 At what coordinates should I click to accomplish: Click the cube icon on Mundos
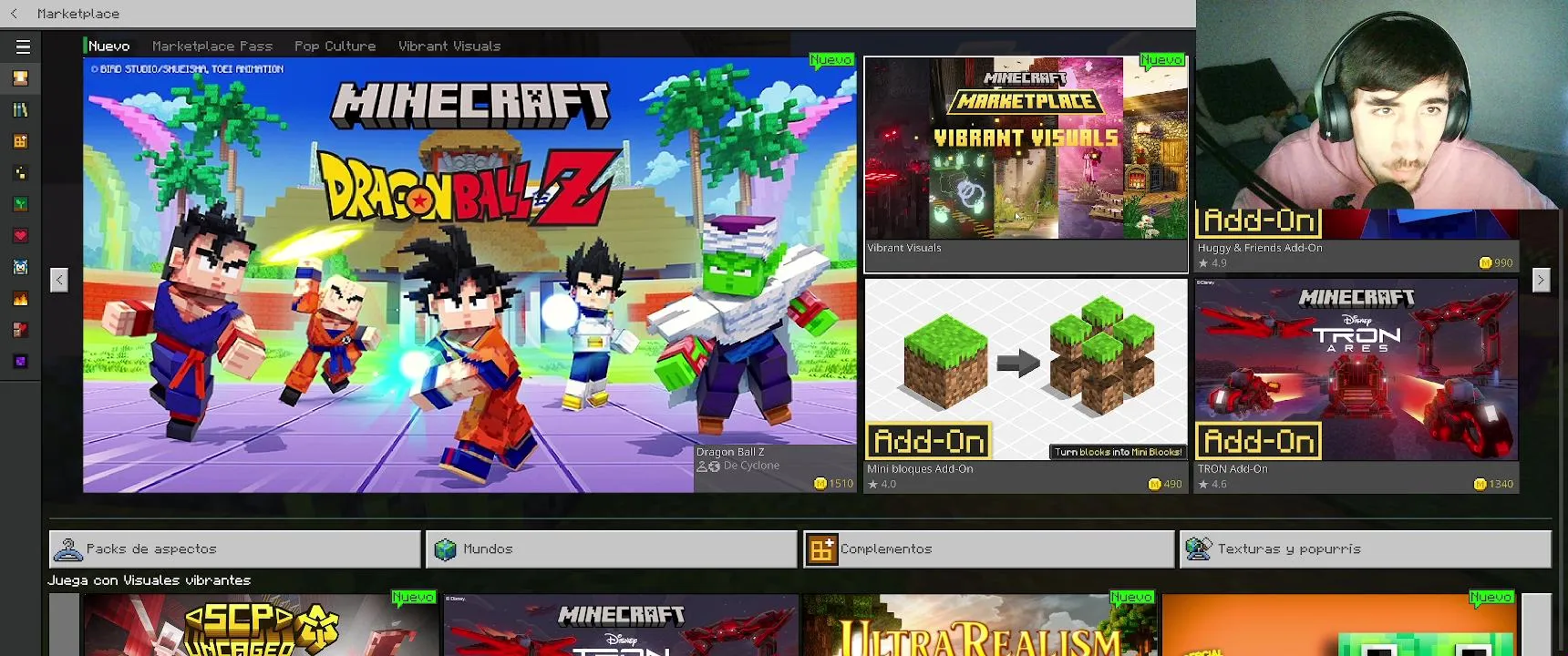[x=445, y=549]
